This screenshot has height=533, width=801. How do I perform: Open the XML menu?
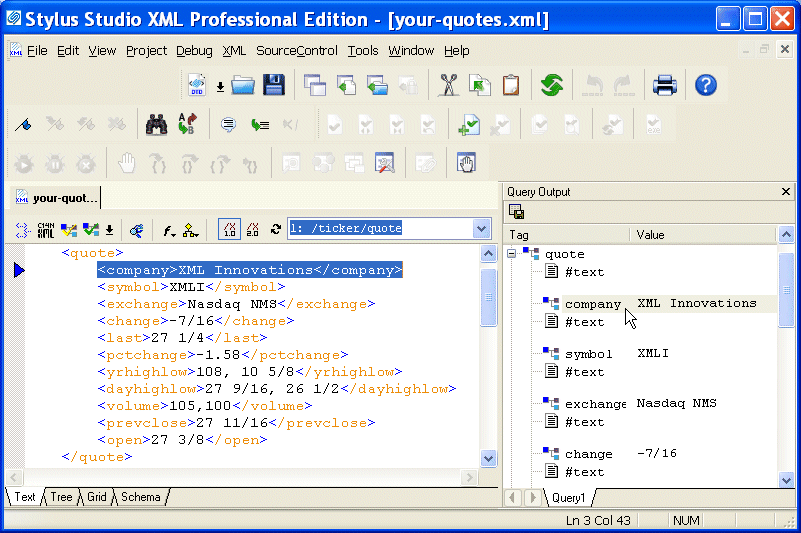(x=234, y=51)
